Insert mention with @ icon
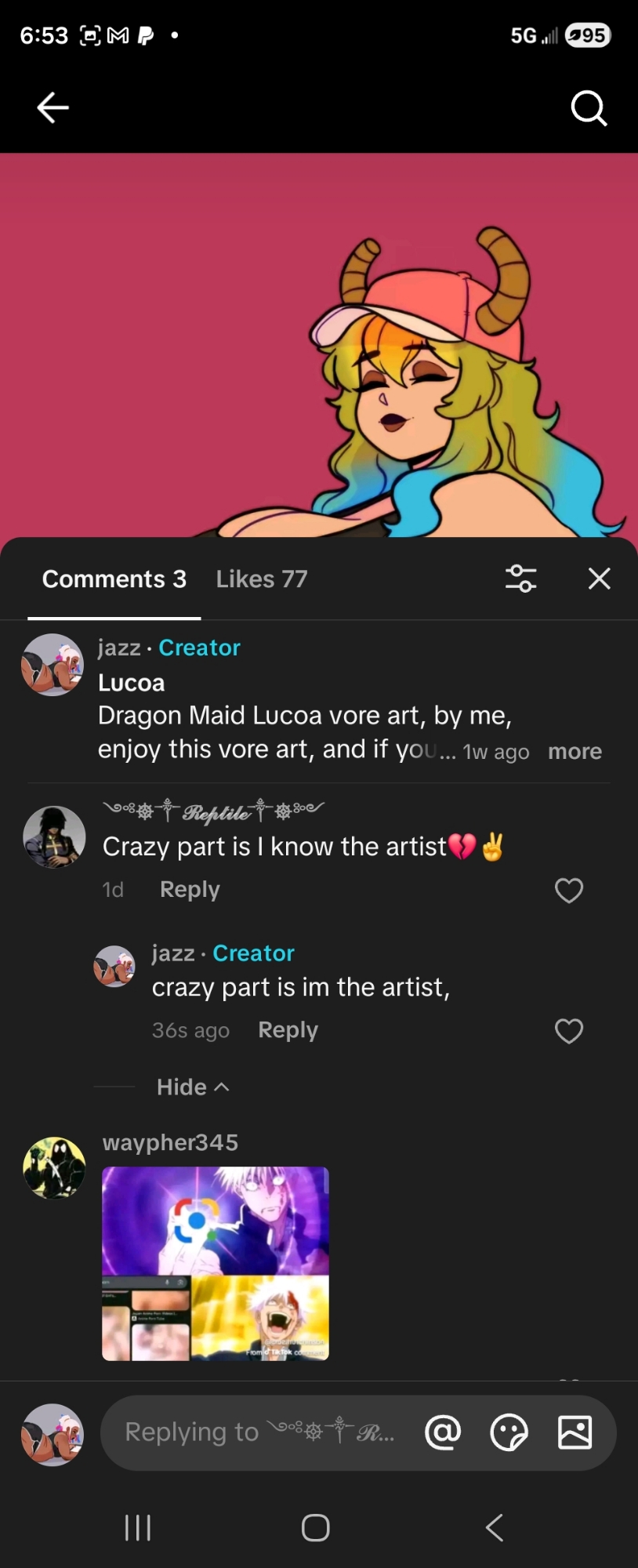Image resolution: width=638 pixels, height=1568 pixels. point(443,1433)
